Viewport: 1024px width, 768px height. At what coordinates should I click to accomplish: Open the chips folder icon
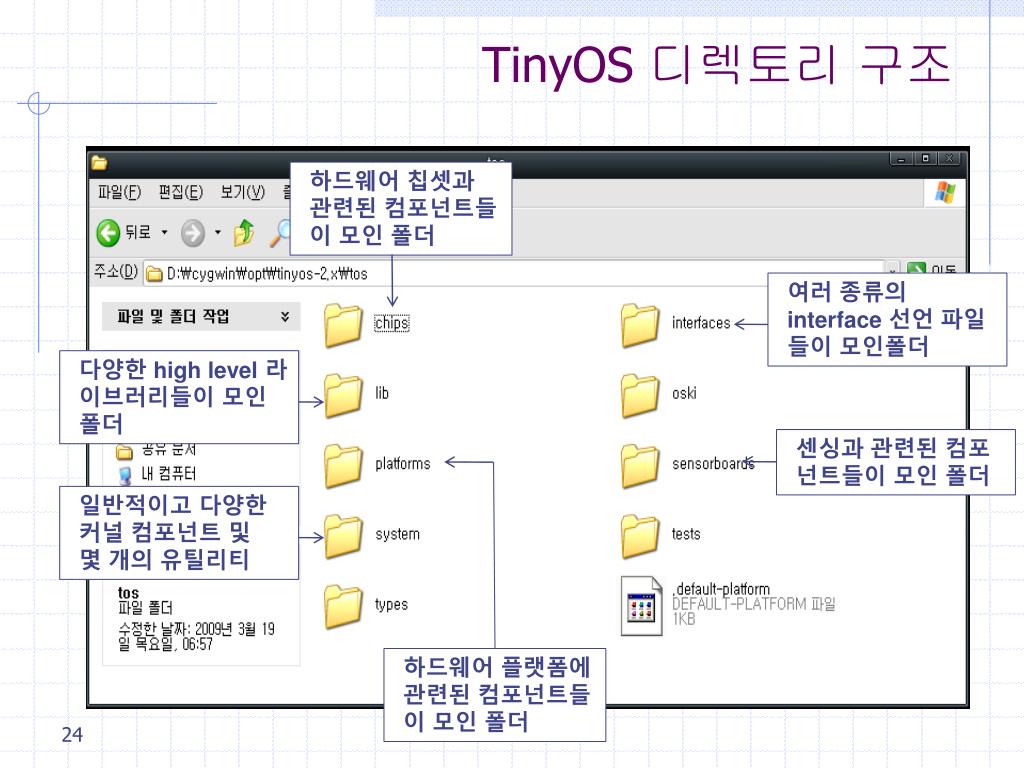pyautogui.click(x=343, y=325)
